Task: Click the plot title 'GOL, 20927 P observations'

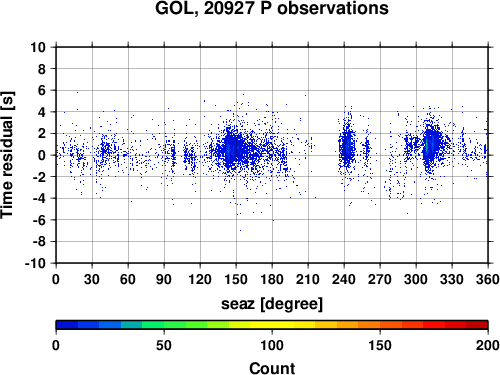Action: click(x=272, y=8)
